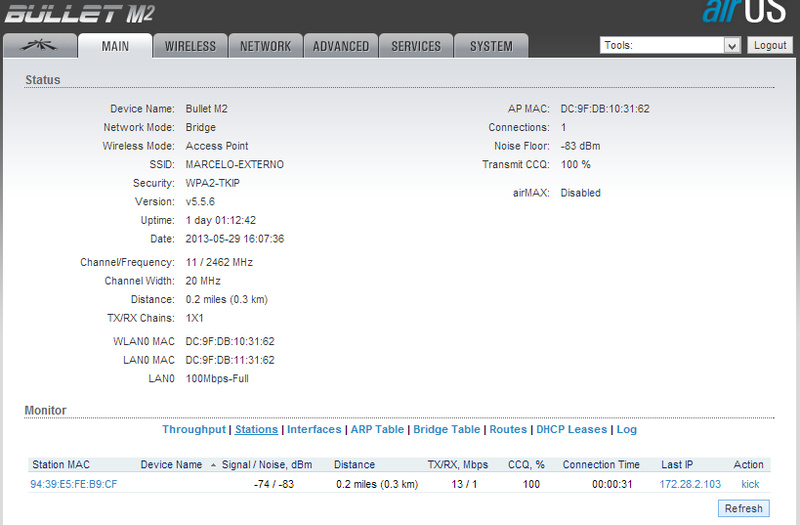
Task: Click the Status section heading
Action: (43, 80)
